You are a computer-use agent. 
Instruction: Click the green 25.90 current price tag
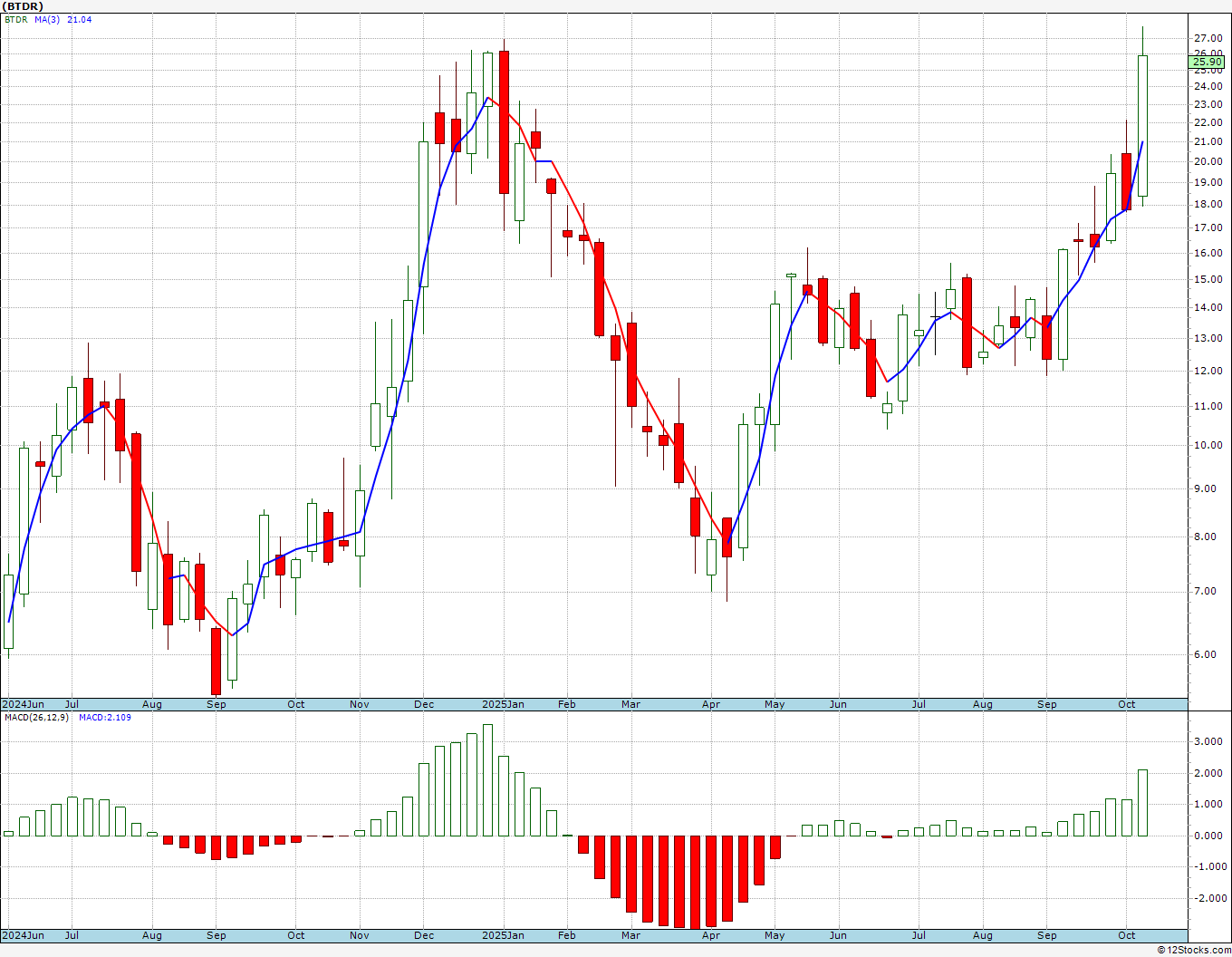coord(1207,62)
